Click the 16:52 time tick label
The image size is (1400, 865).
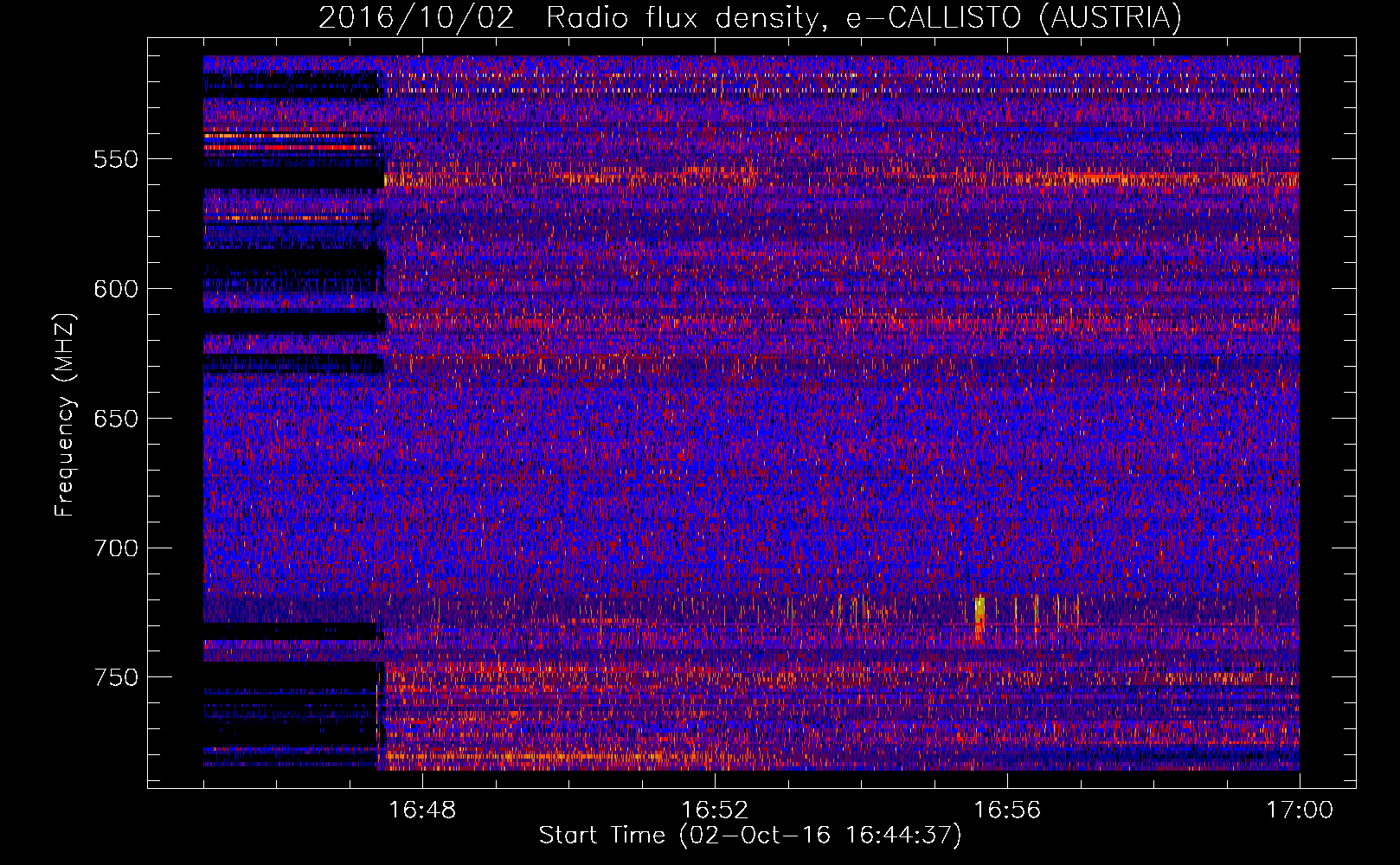715,811
